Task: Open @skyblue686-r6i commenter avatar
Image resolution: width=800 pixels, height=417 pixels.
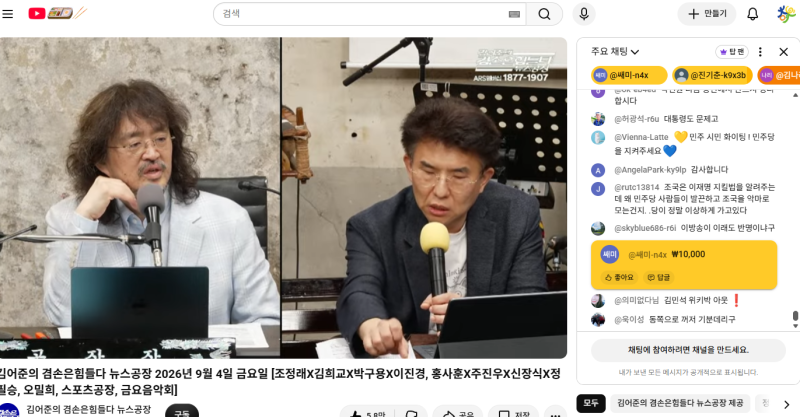Action: (598, 228)
